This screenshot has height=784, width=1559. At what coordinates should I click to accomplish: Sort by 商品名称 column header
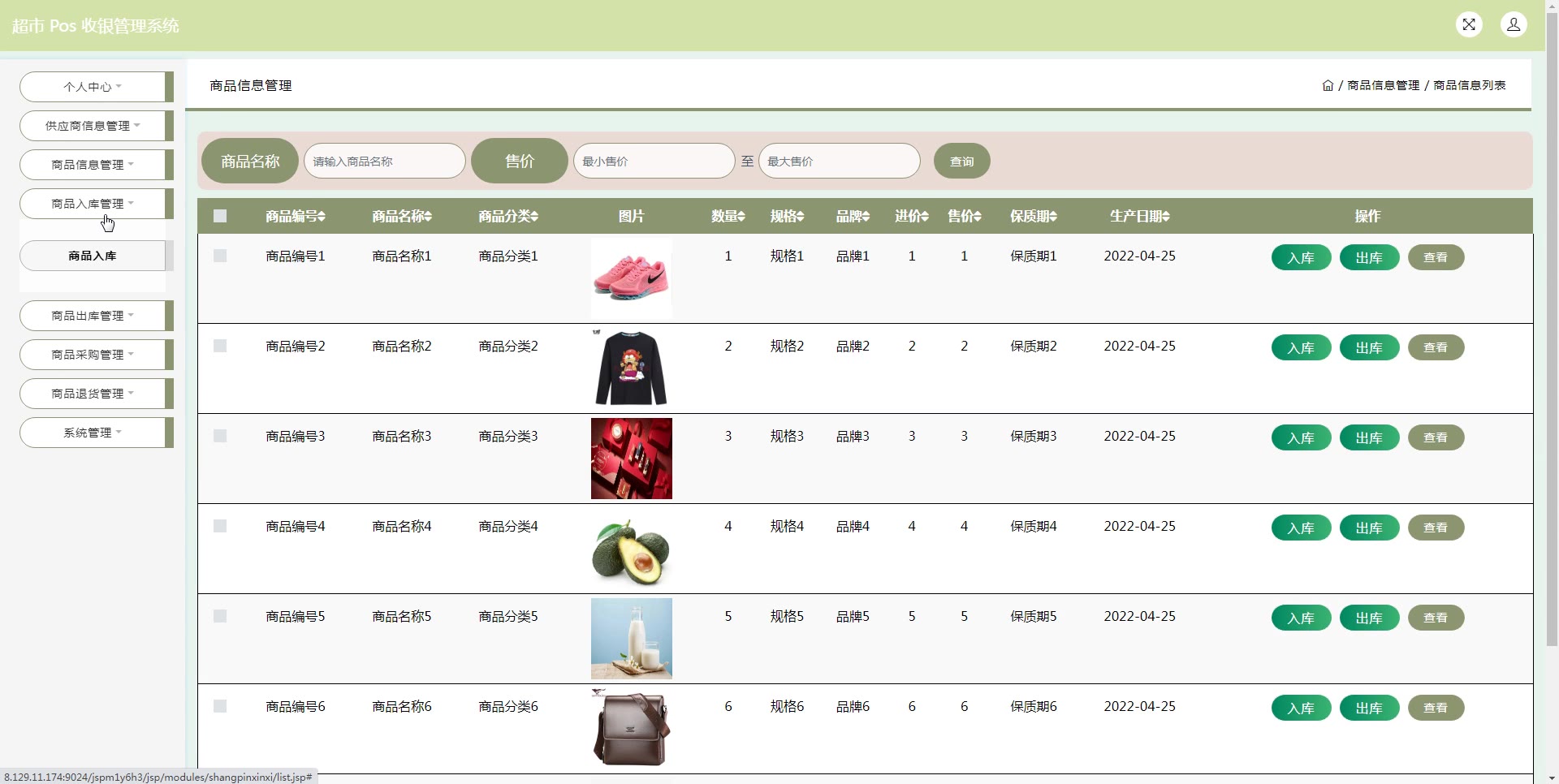pos(401,216)
